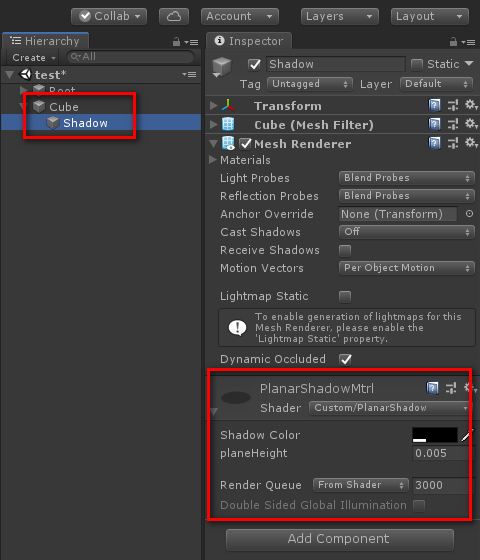Expand the Transform component
The height and width of the screenshot is (560, 480).
pyautogui.click(x=214, y=105)
